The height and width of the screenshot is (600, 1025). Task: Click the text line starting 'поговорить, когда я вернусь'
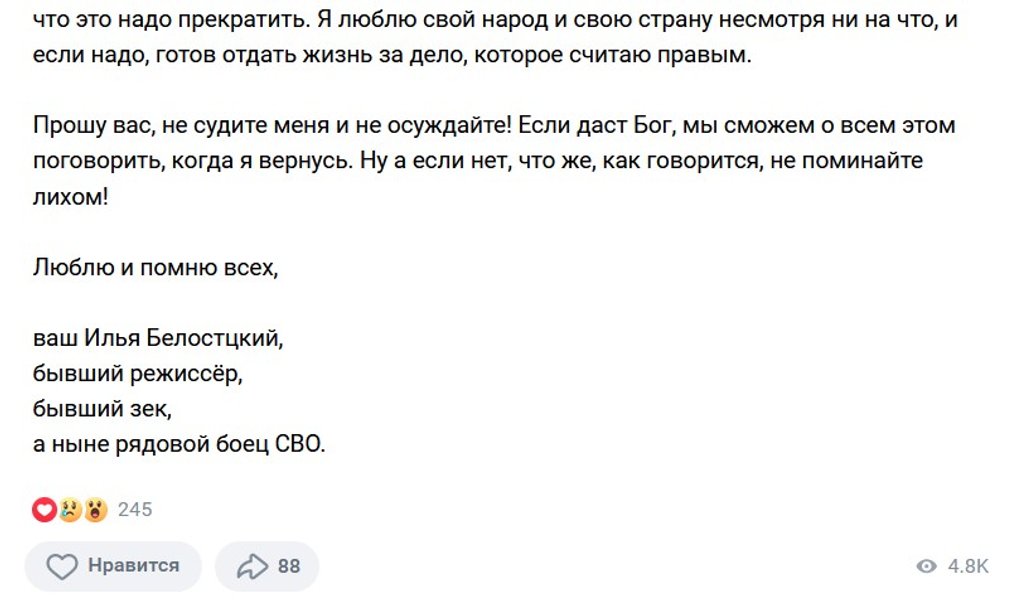pos(478,161)
